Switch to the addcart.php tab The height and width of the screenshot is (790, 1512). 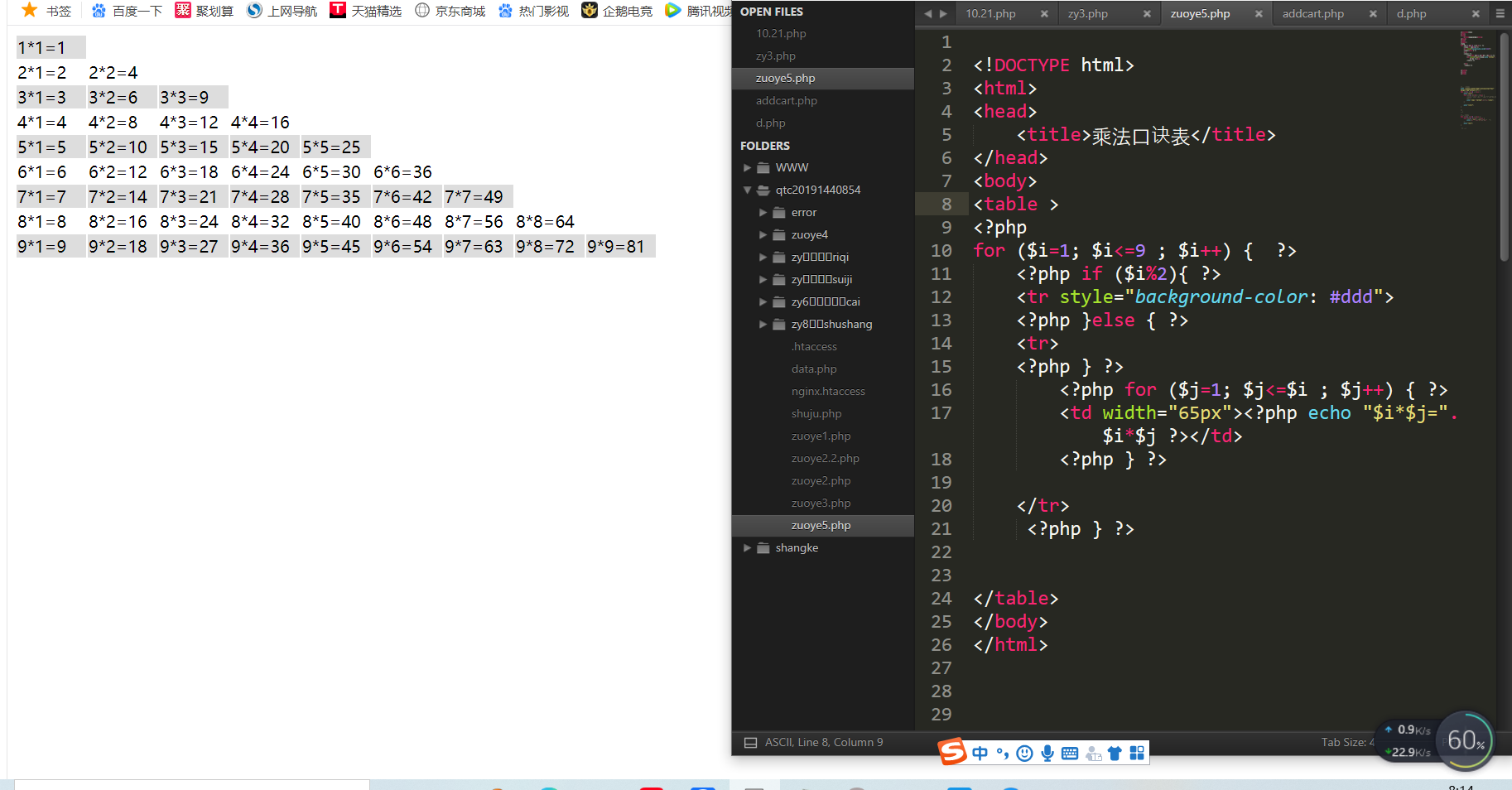point(1313,13)
